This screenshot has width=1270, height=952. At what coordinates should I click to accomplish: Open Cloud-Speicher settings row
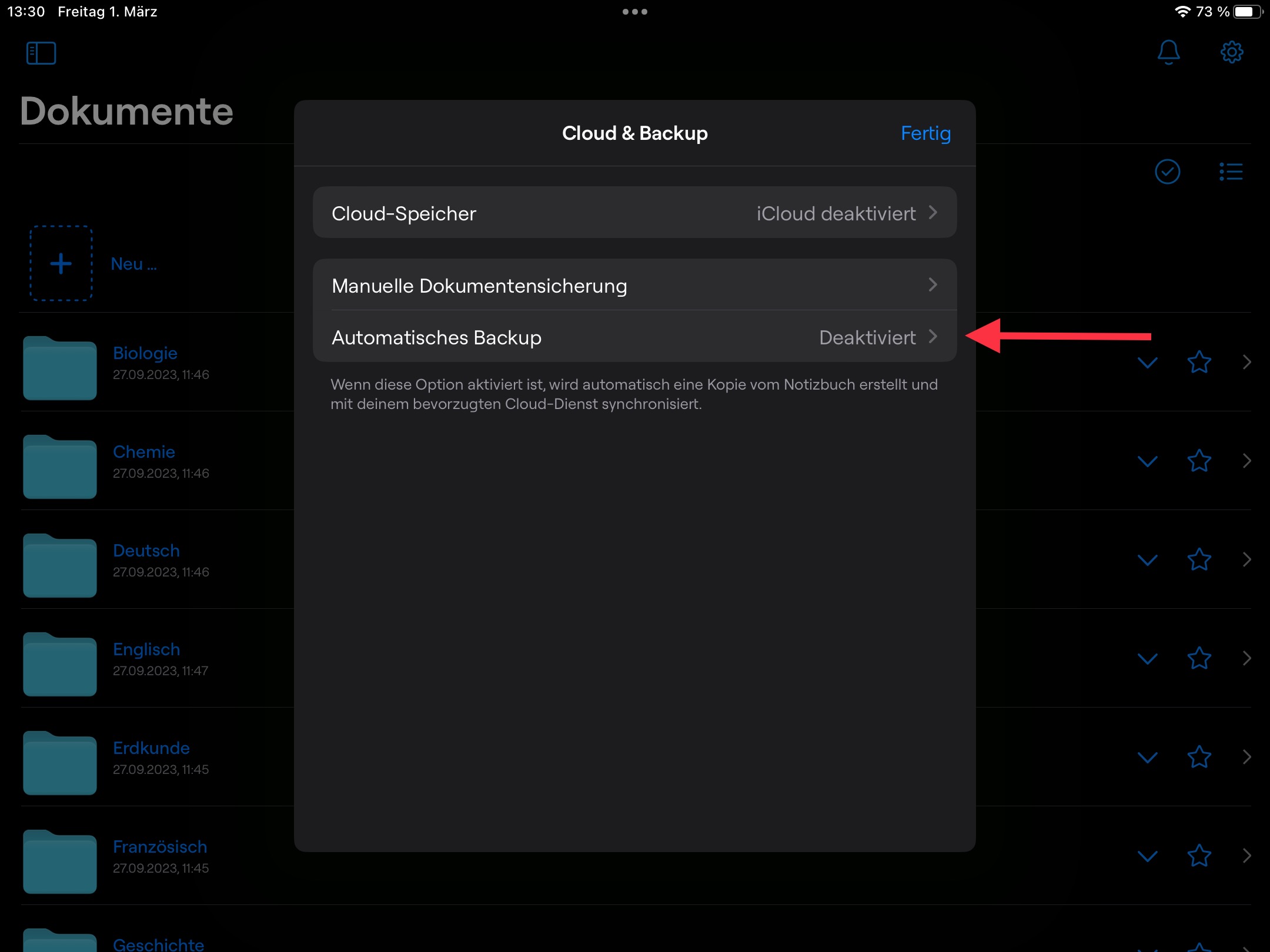[x=634, y=213]
